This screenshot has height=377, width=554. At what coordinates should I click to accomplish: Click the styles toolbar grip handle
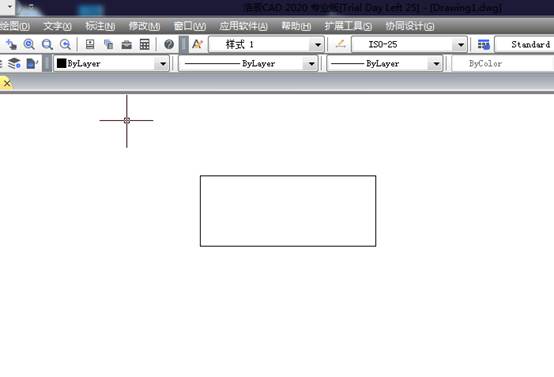(184, 45)
